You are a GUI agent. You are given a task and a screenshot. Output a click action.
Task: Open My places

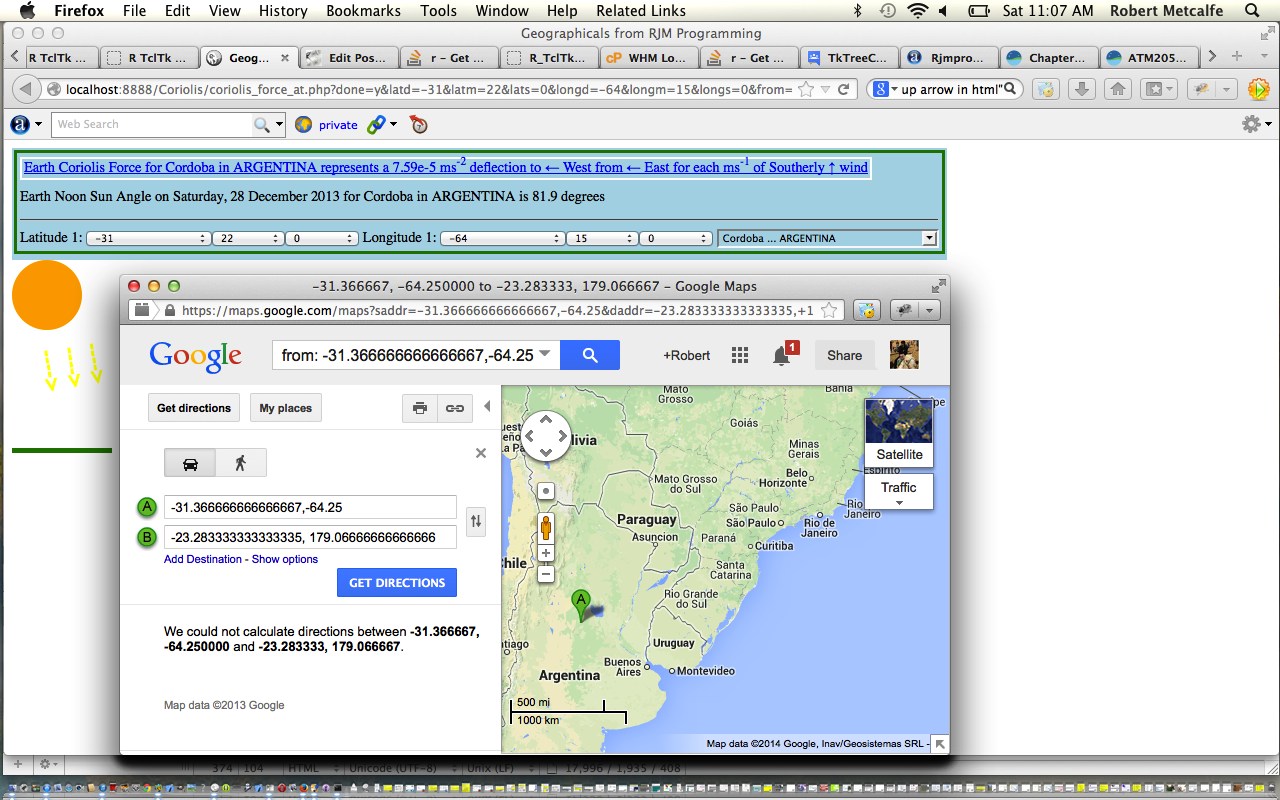coord(286,408)
